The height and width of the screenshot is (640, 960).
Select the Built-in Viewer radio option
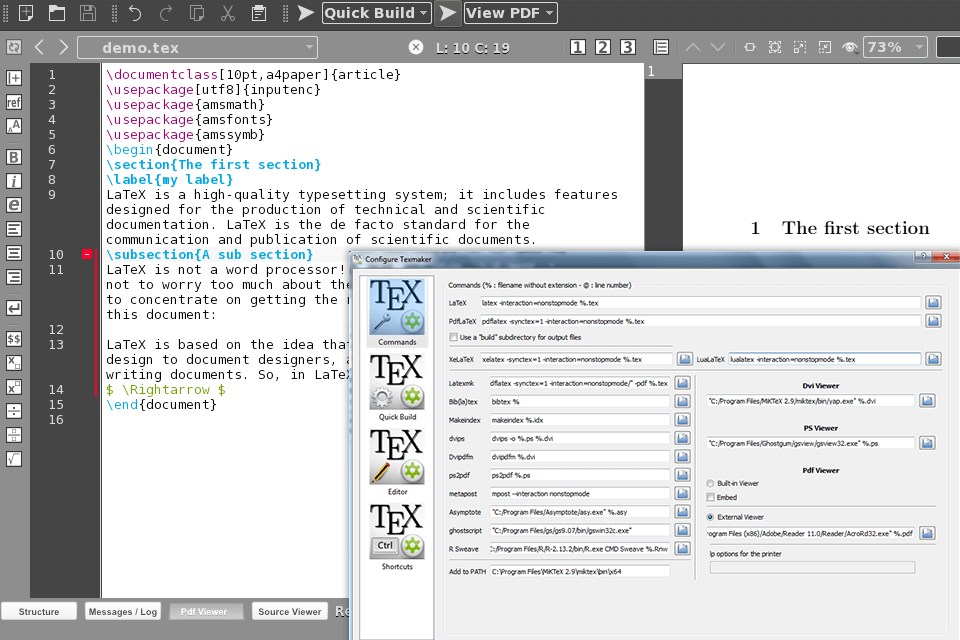[x=710, y=483]
